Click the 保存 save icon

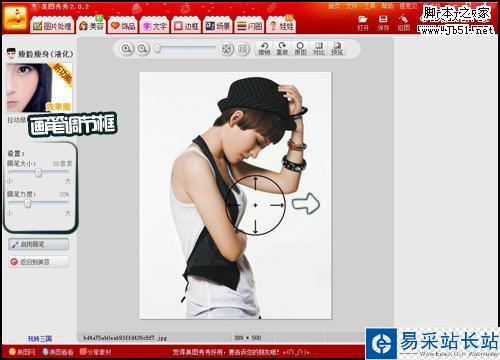point(383,23)
